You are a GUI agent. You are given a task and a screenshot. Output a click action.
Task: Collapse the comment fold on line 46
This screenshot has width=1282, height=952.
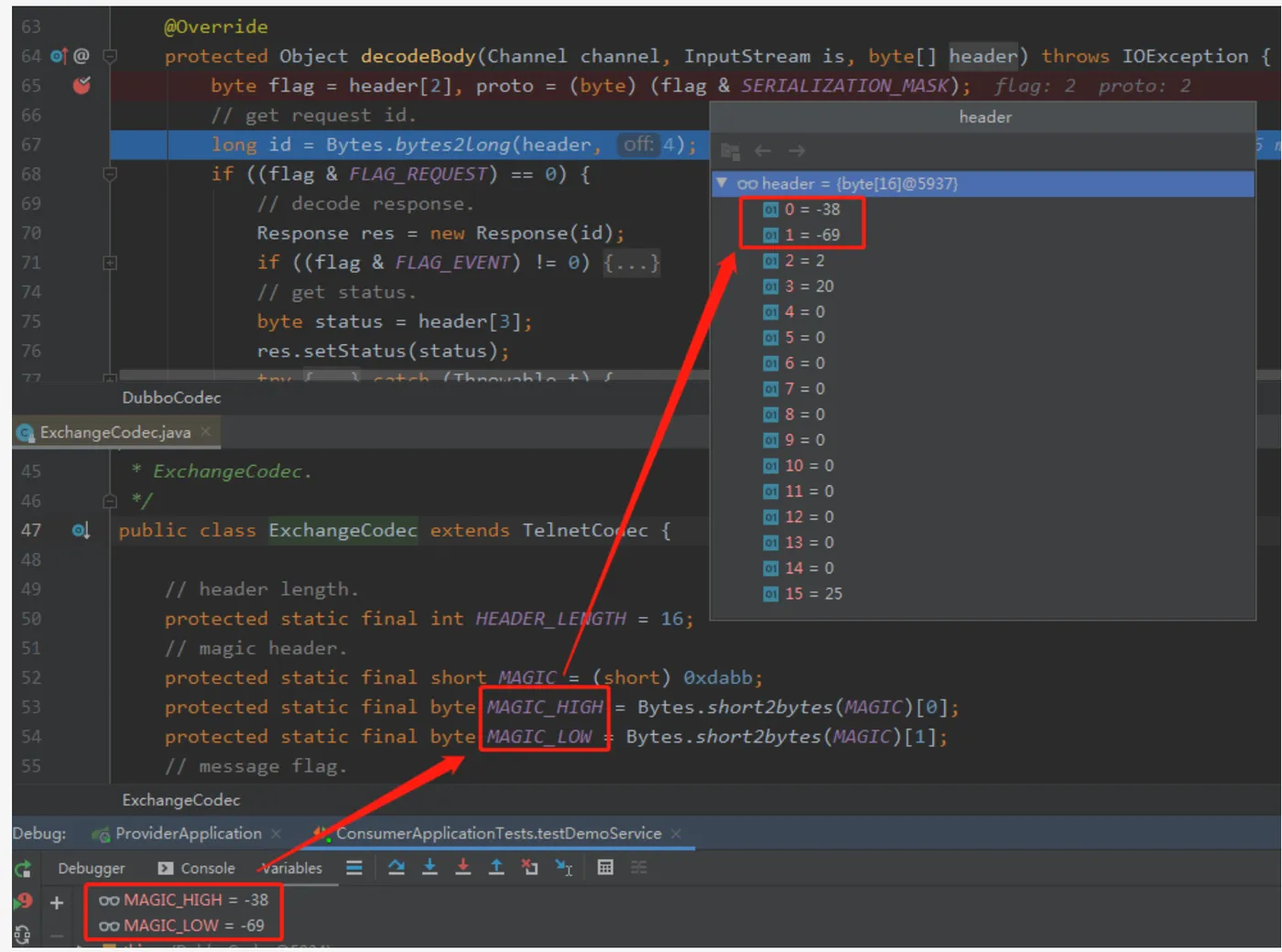coord(110,501)
